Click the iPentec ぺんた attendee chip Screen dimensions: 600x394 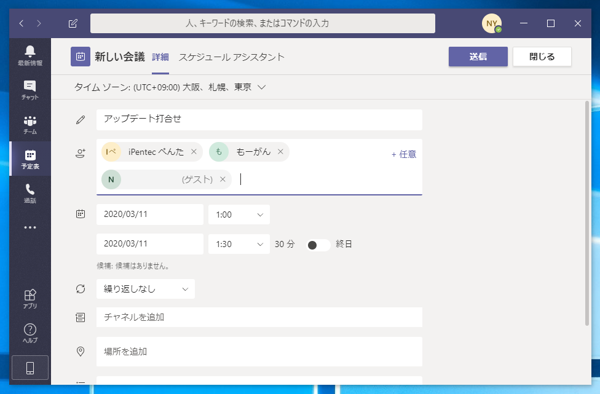point(151,152)
